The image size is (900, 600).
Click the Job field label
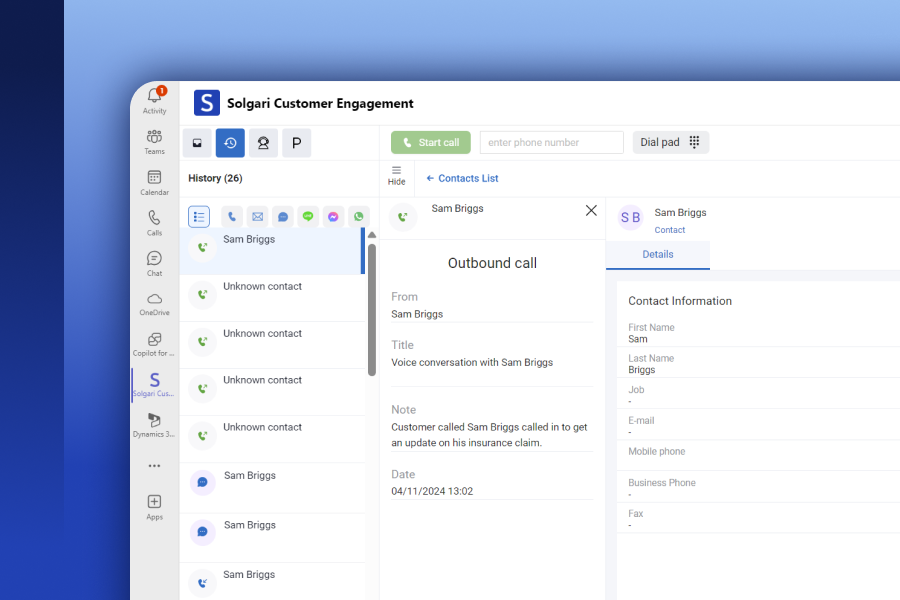point(636,389)
